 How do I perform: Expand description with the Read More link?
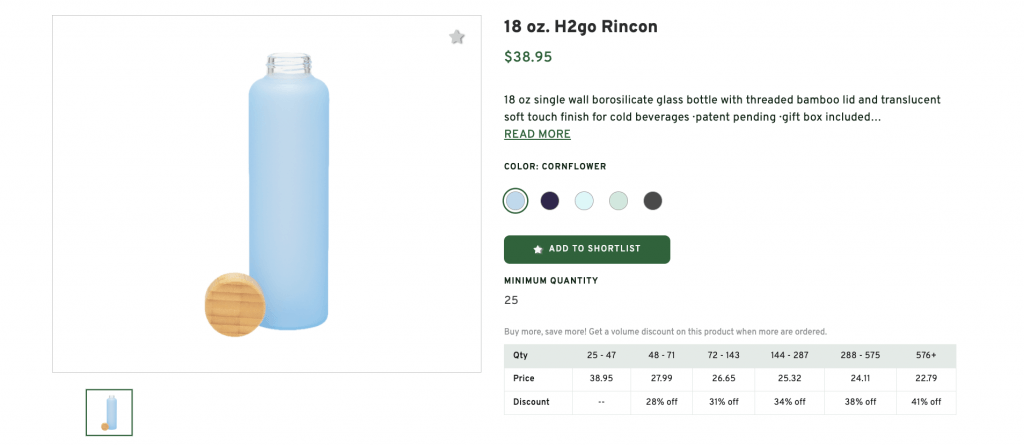pyautogui.click(x=537, y=134)
